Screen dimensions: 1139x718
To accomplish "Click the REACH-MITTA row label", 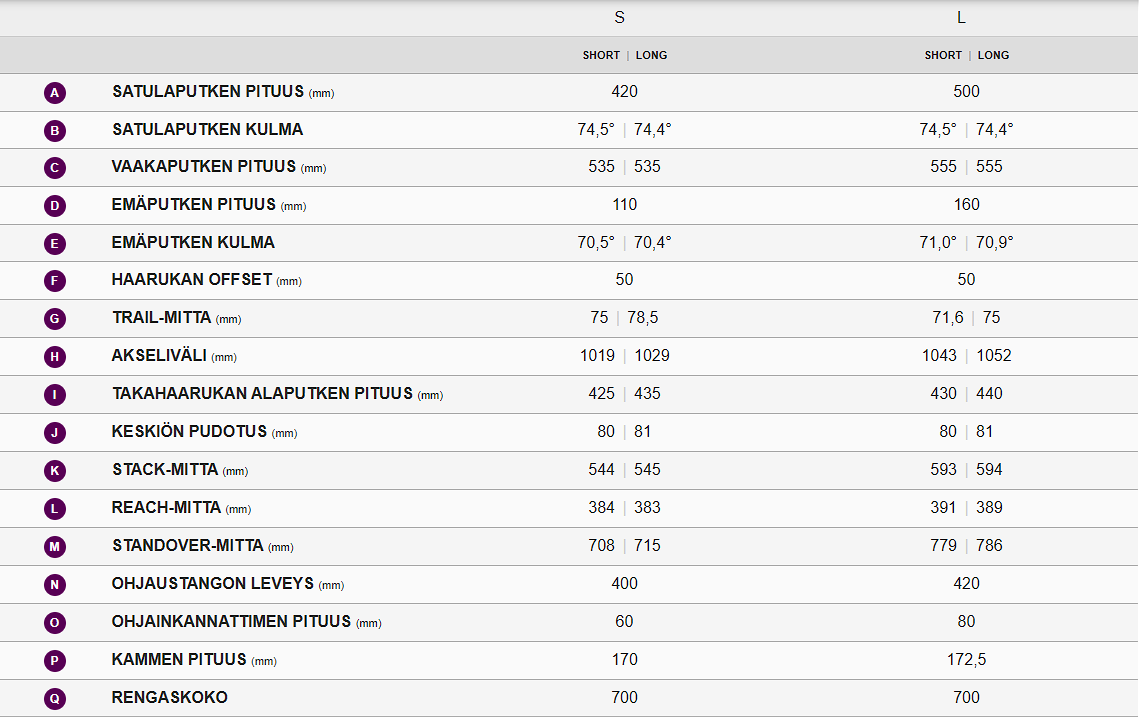I will pos(166,508).
